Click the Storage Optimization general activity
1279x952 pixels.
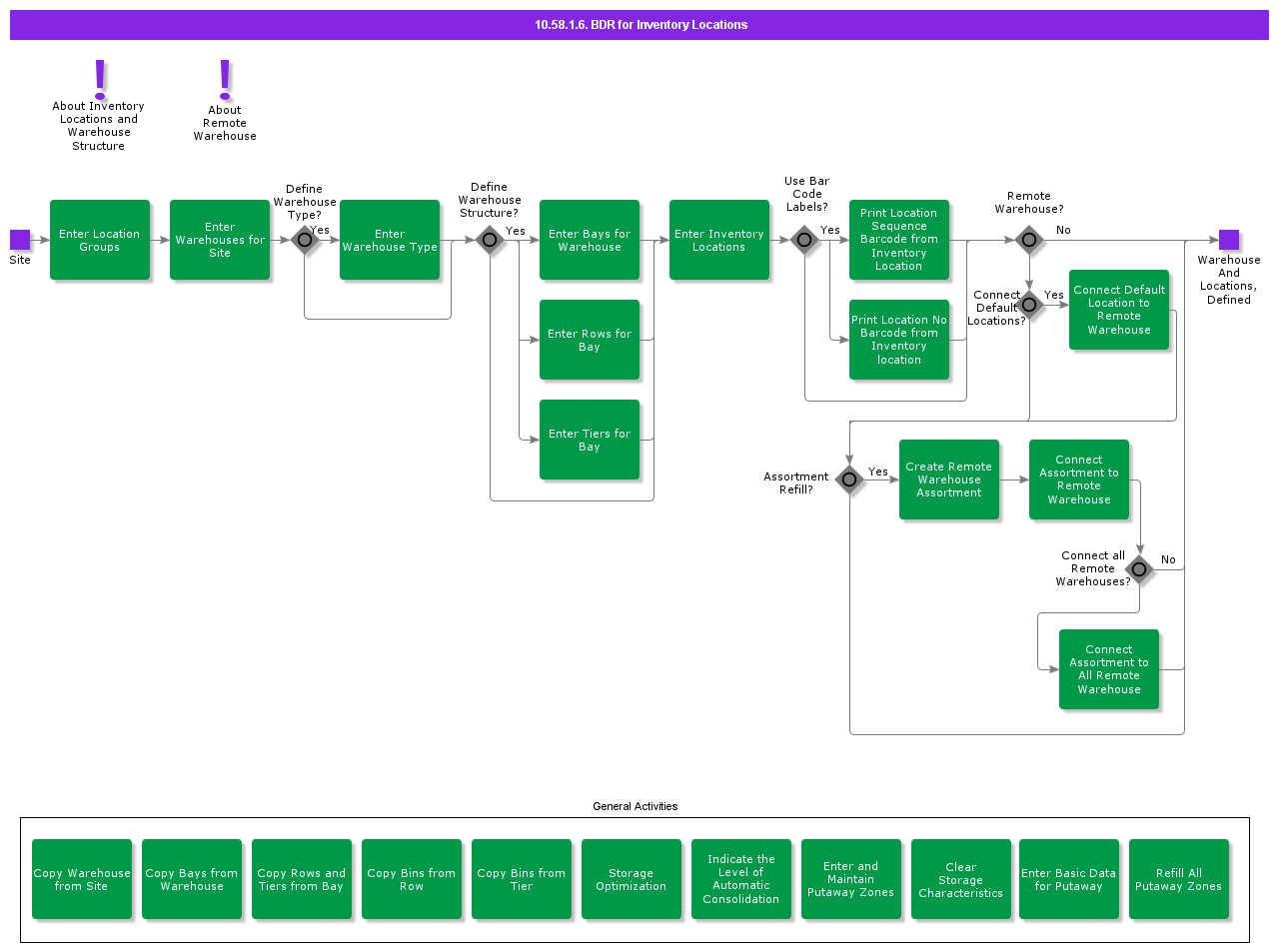pos(632,879)
